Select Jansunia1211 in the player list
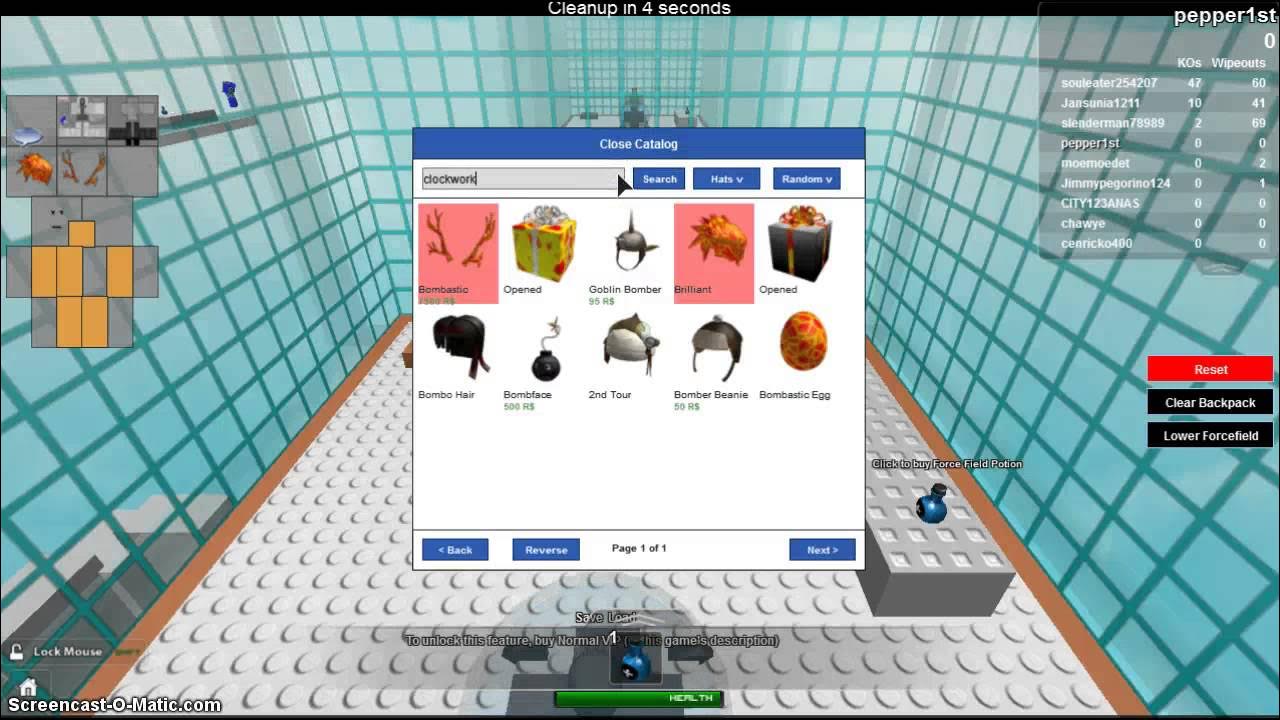The width and height of the screenshot is (1280, 720). point(1100,103)
